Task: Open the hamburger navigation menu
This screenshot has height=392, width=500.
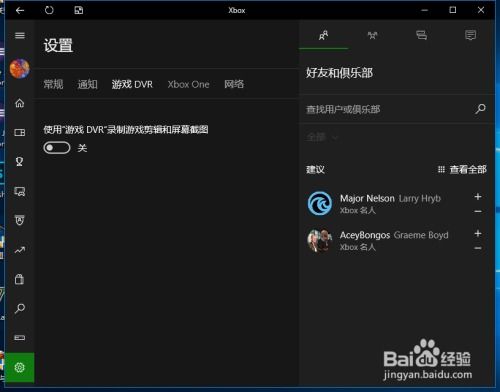Action: (x=20, y=35)
